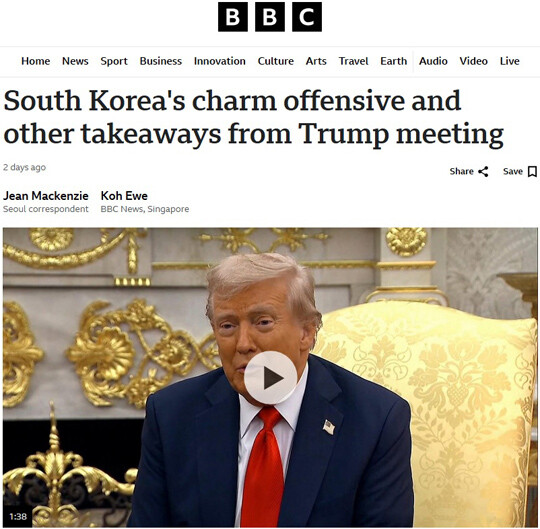Screen dimensions: 540x529
Task: Open the Travel section
Action: pos(353,61)
